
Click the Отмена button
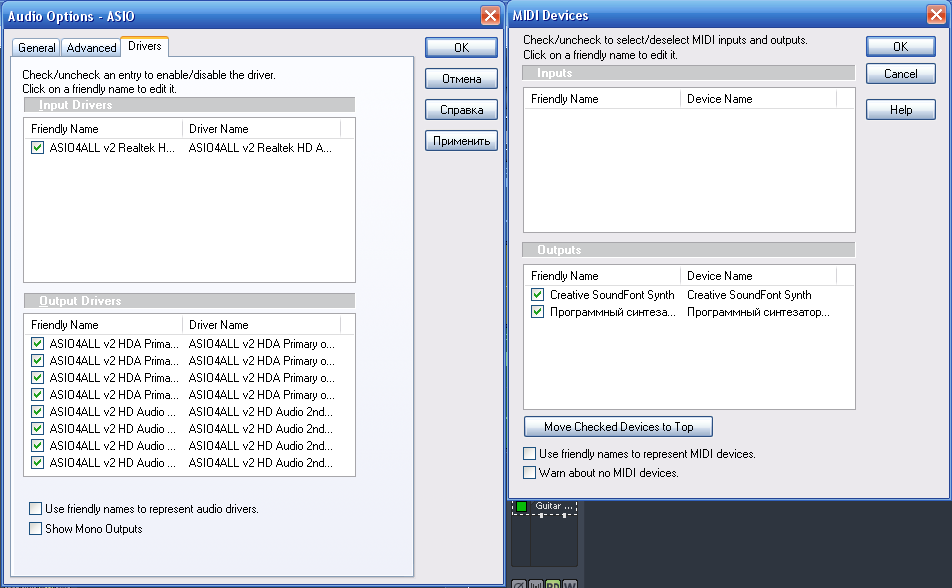pos(461,79)
